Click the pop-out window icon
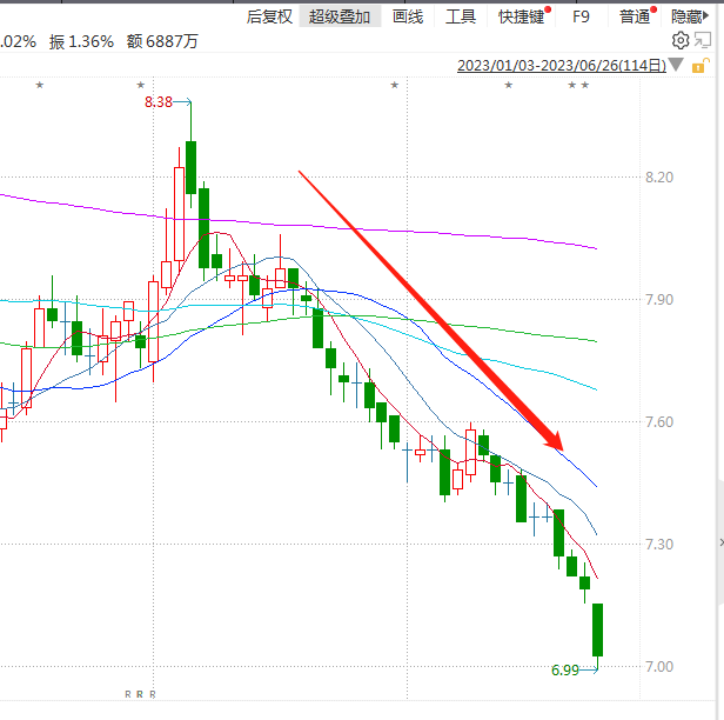The image size is (724, 720). point(703,41)
